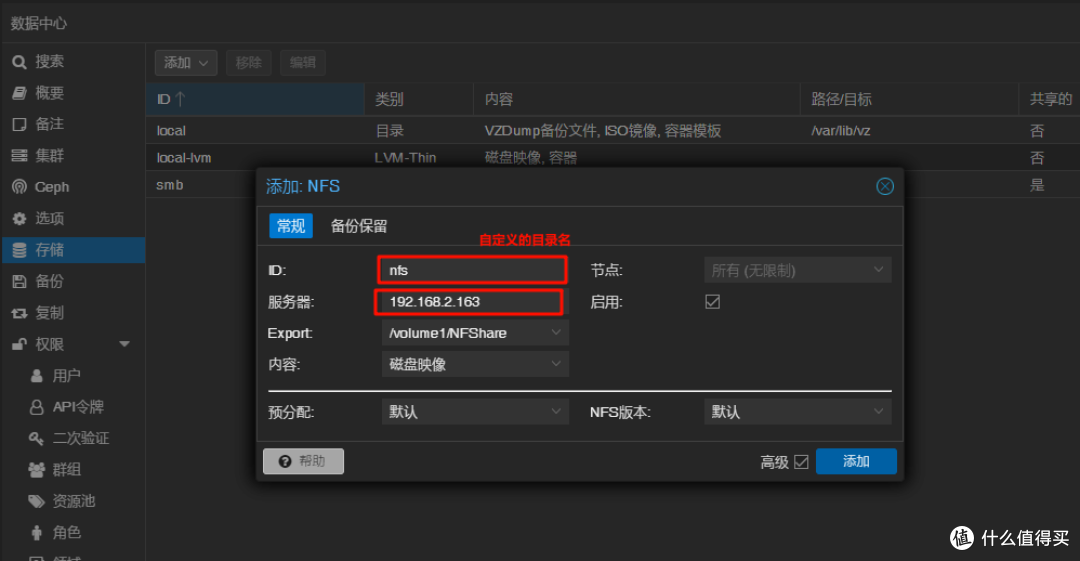
Task: Open the 添加 dropdown in toolbar
Action: (x=186, y=63)
